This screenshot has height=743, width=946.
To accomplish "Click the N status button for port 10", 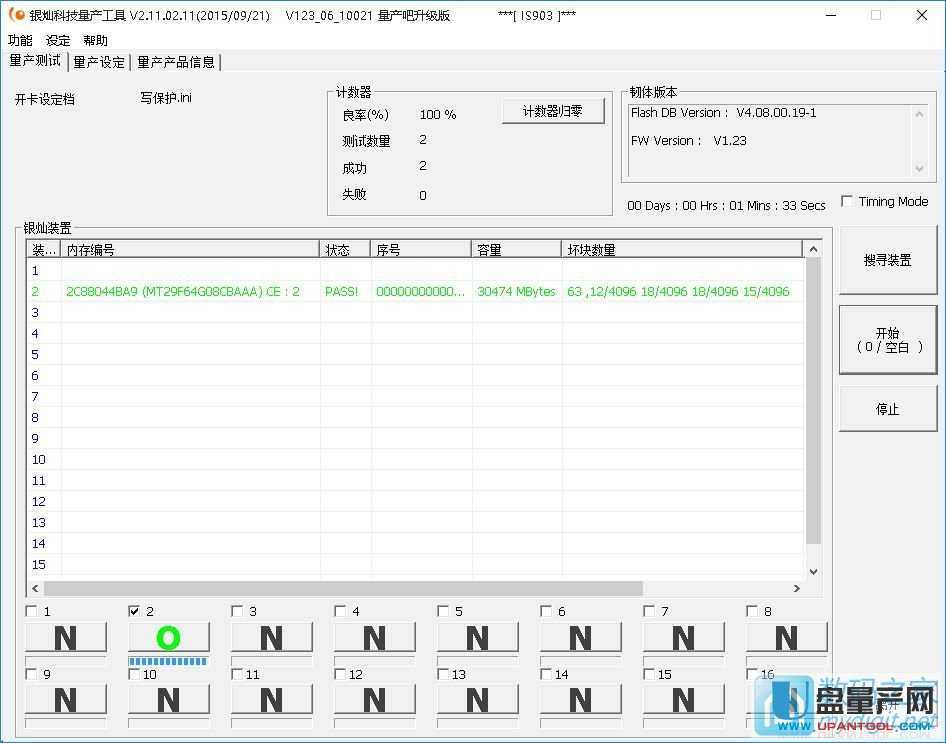I will [x=169, y=700].
